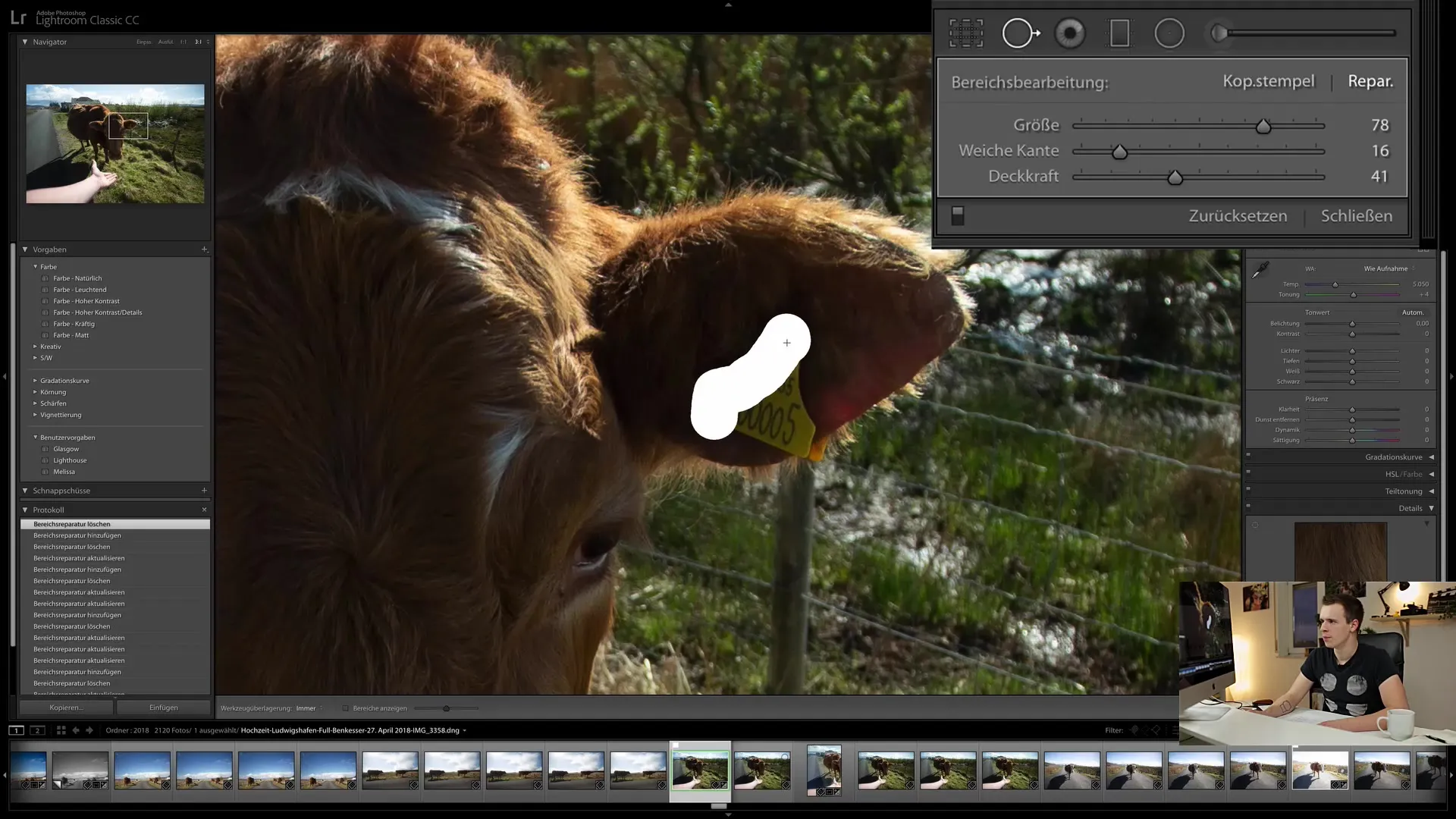Switch spot mode to Kop.stempel
Image resolution: width=1456 pixels, height=819 pixels.
[x=1269, y=82]
